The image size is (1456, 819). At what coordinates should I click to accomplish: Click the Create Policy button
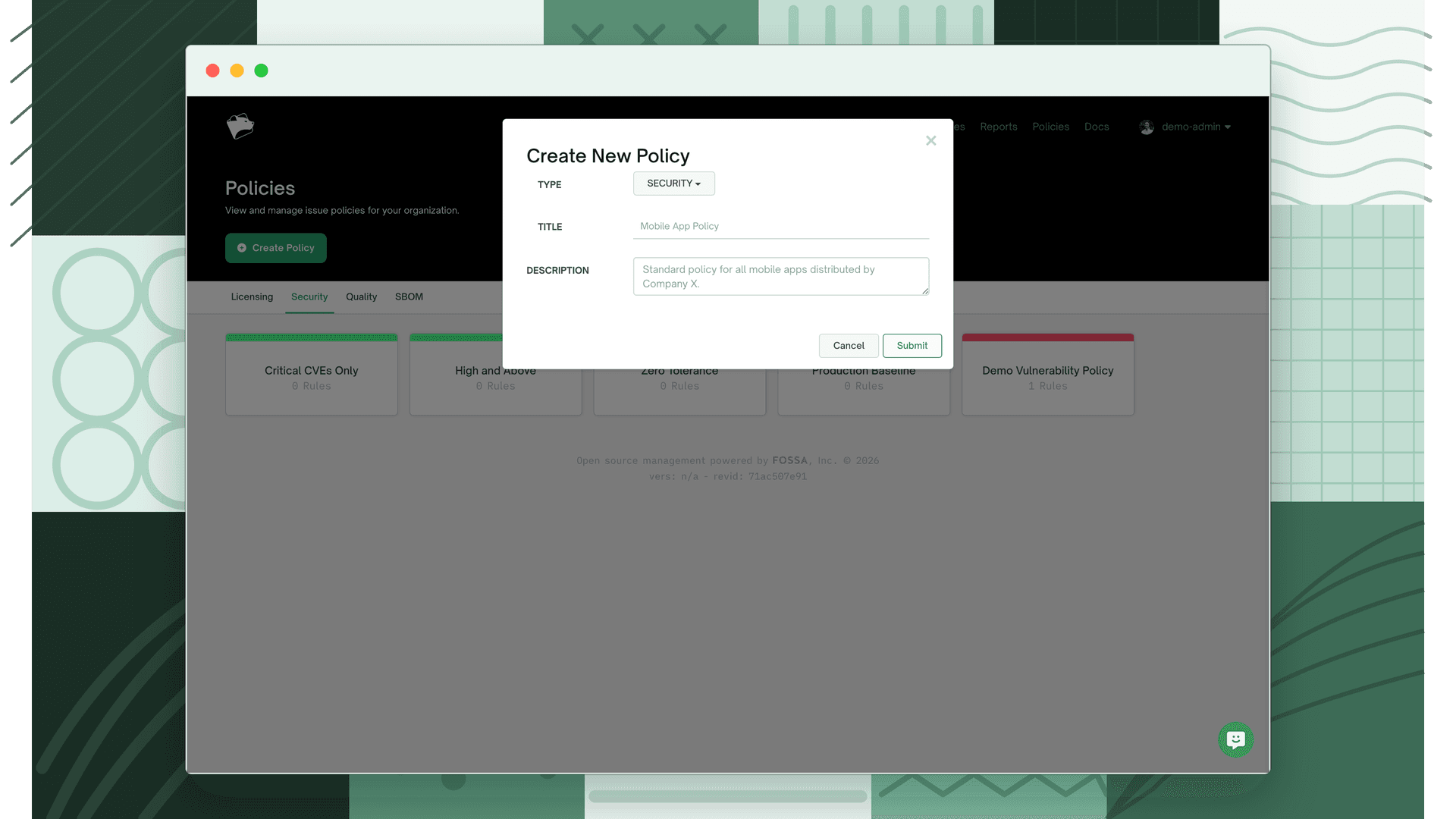[x=276, y=248]
